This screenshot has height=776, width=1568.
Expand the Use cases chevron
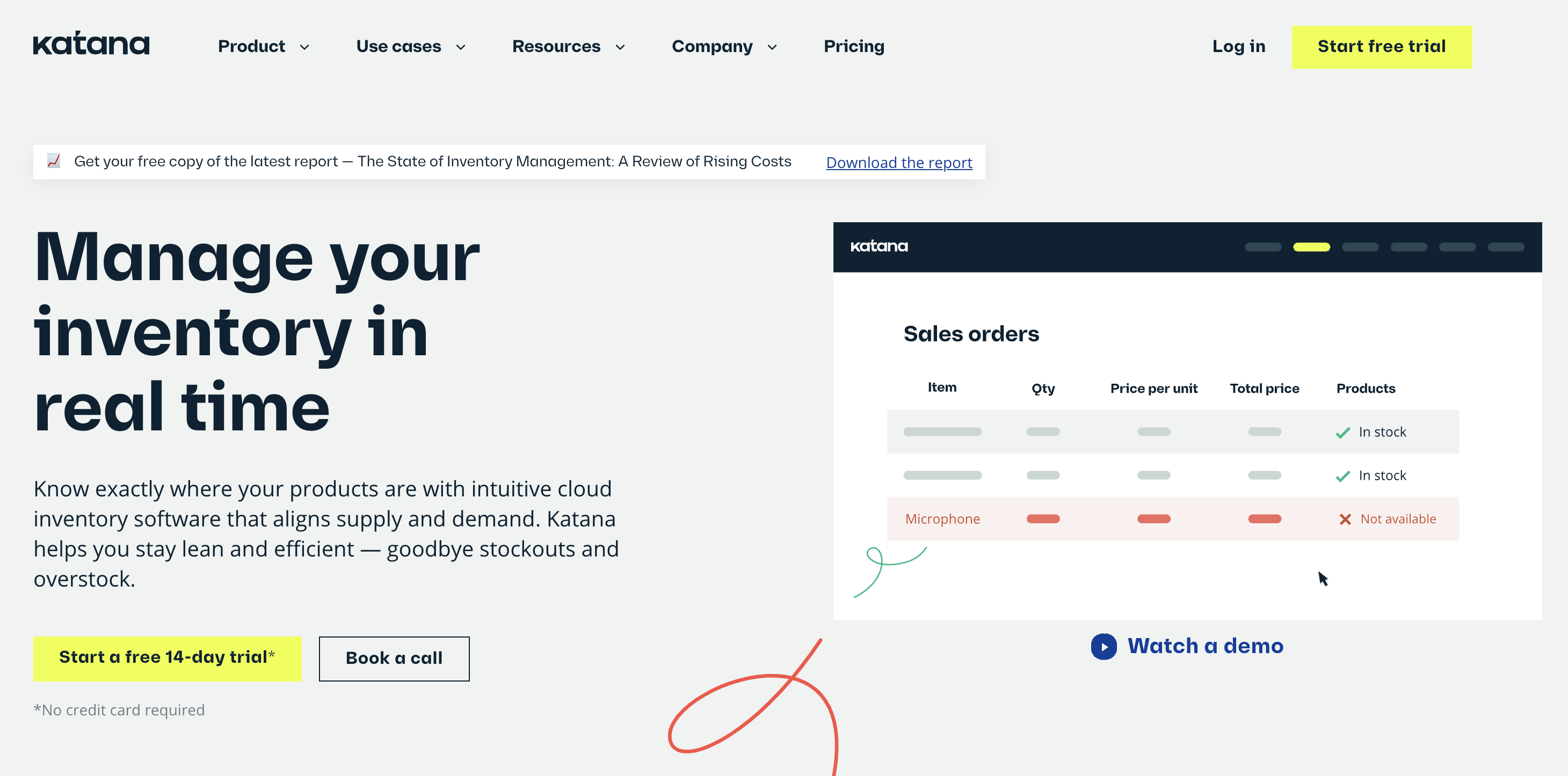(461, 47)
